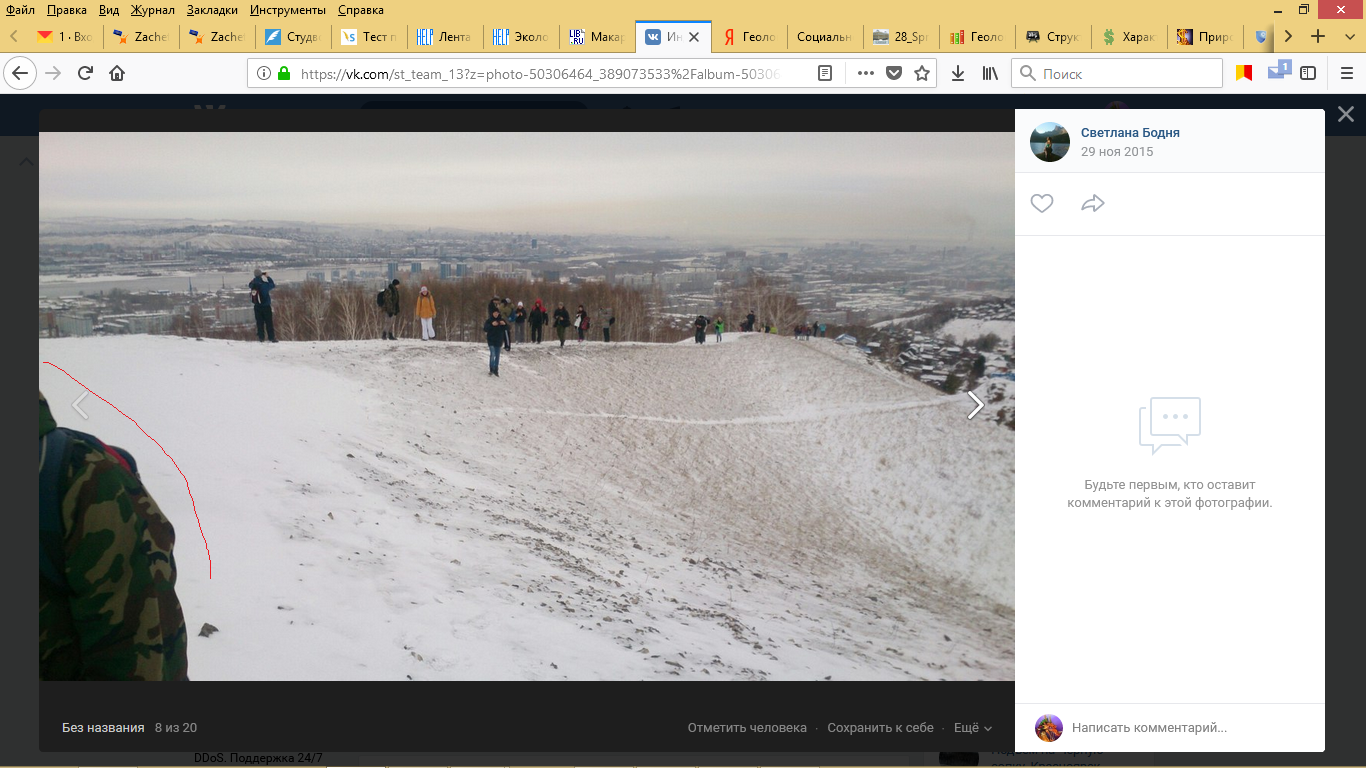Screen dimensions: 1366x768
Task: Share the photo using the arrow icon
Action: (1093, 204)
